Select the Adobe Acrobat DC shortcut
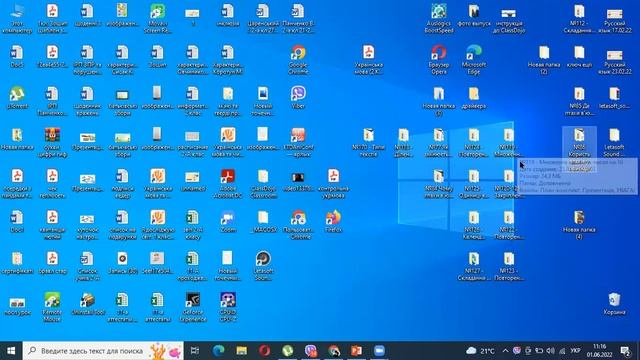 228,184
